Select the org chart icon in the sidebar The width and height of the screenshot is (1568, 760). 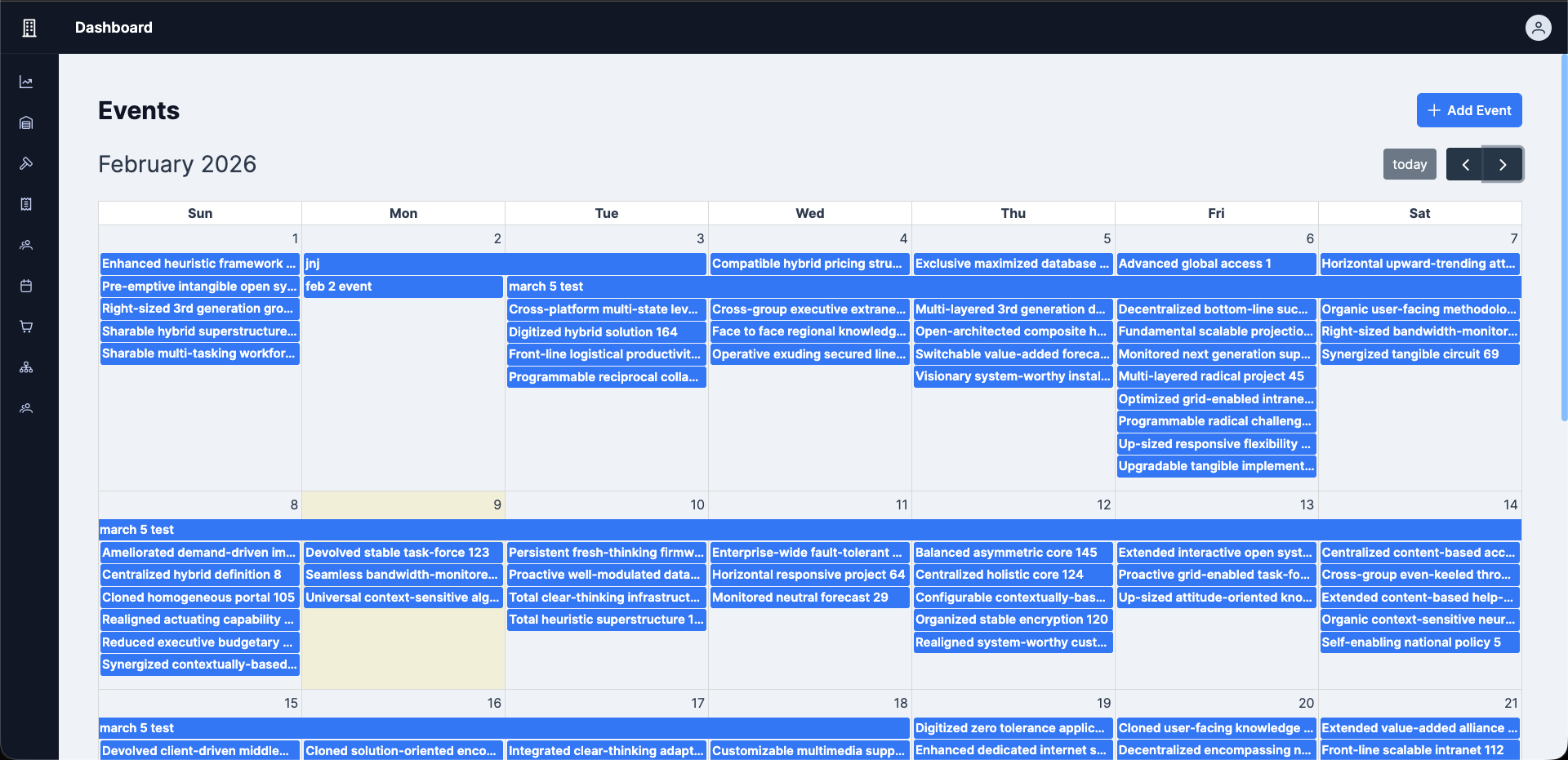pyautogui.click(x=26, y=367)
